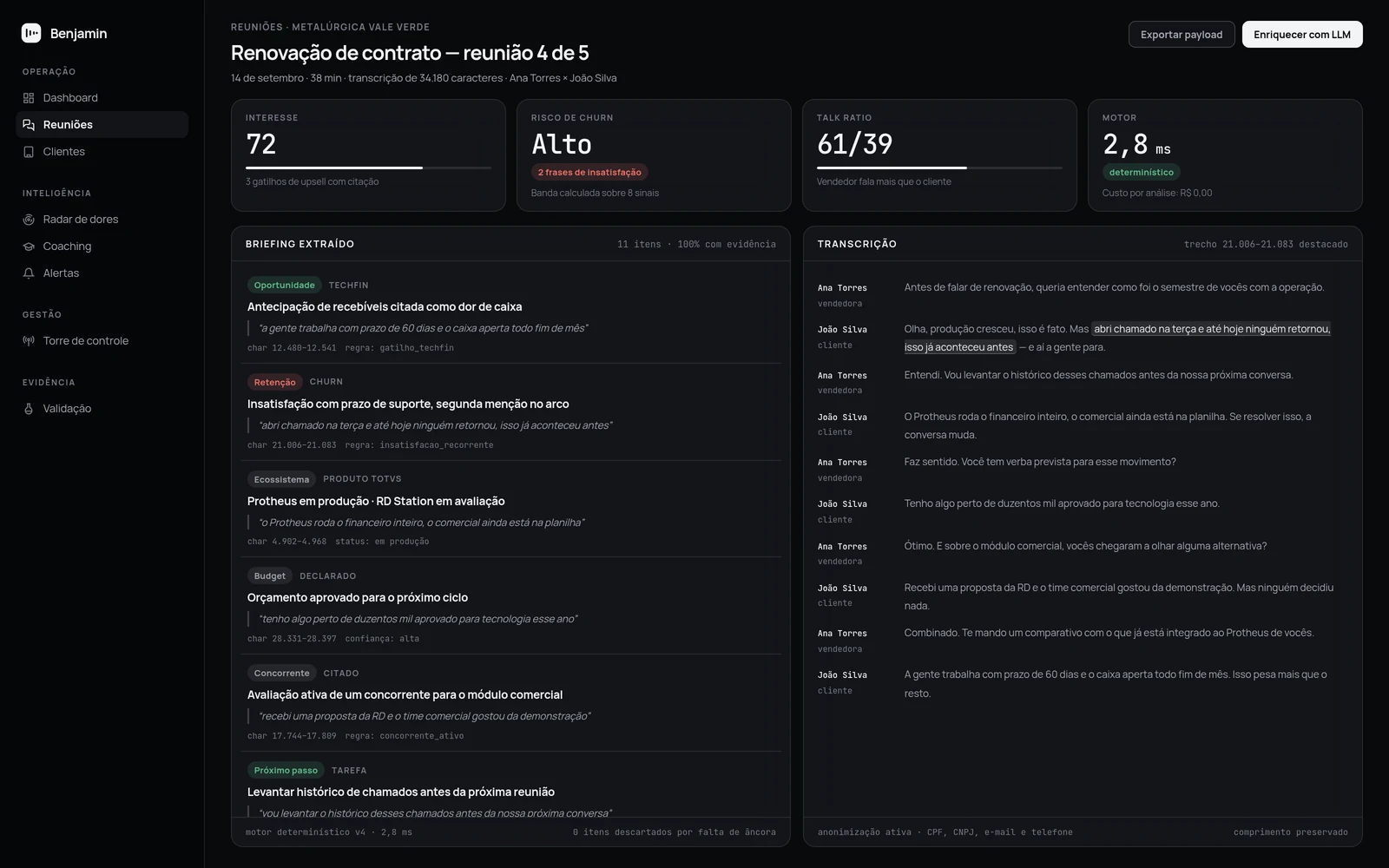Click the 'determinístico' badge
The image size is (1389, 868).
coord(1142,173)
